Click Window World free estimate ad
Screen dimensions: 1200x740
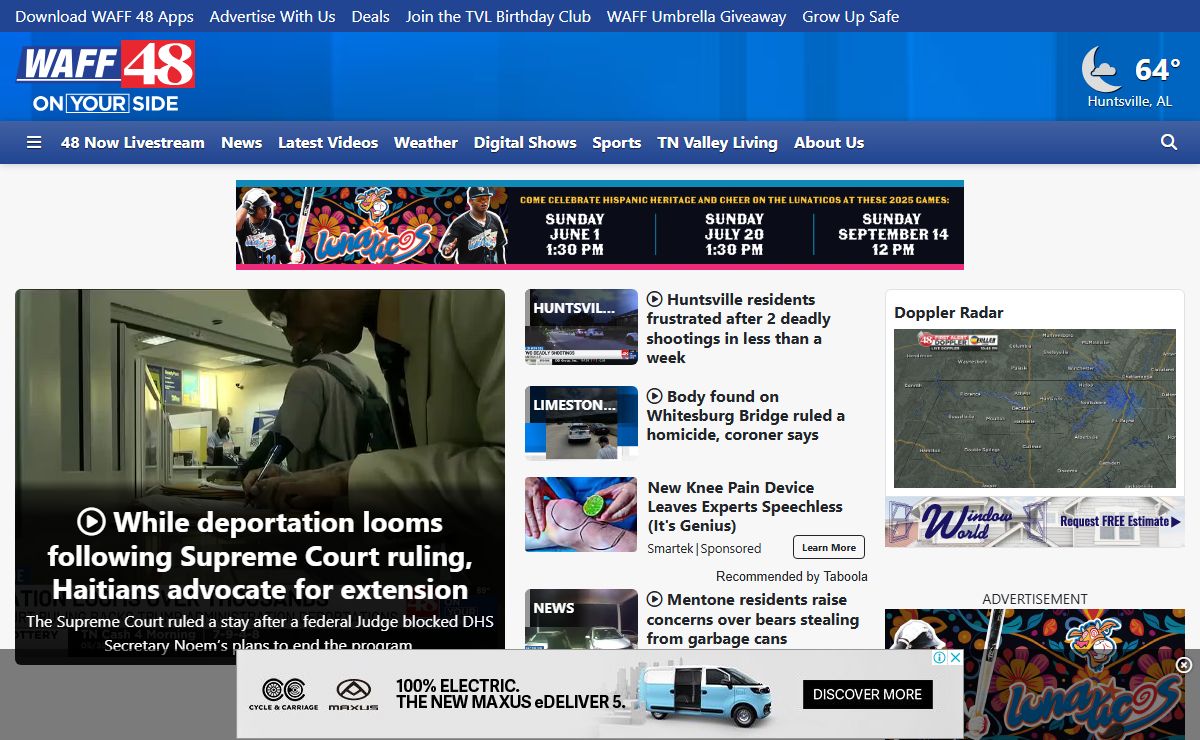coord(1035,522)
